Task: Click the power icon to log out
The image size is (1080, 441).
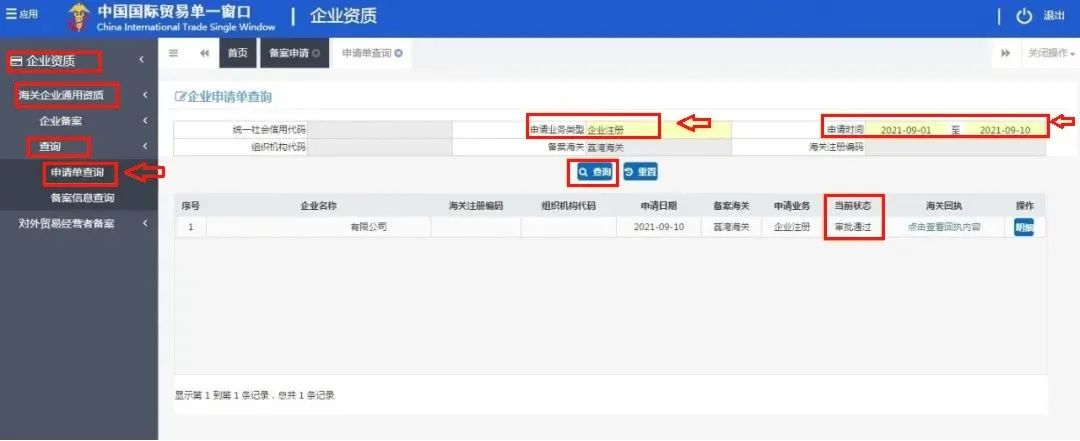Action: 1024,17
